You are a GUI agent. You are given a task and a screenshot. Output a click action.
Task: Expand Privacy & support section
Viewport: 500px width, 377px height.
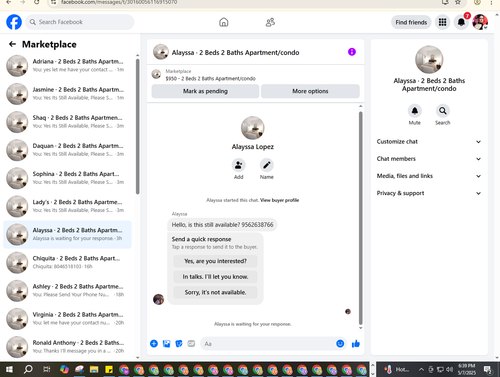coord(429,193)
